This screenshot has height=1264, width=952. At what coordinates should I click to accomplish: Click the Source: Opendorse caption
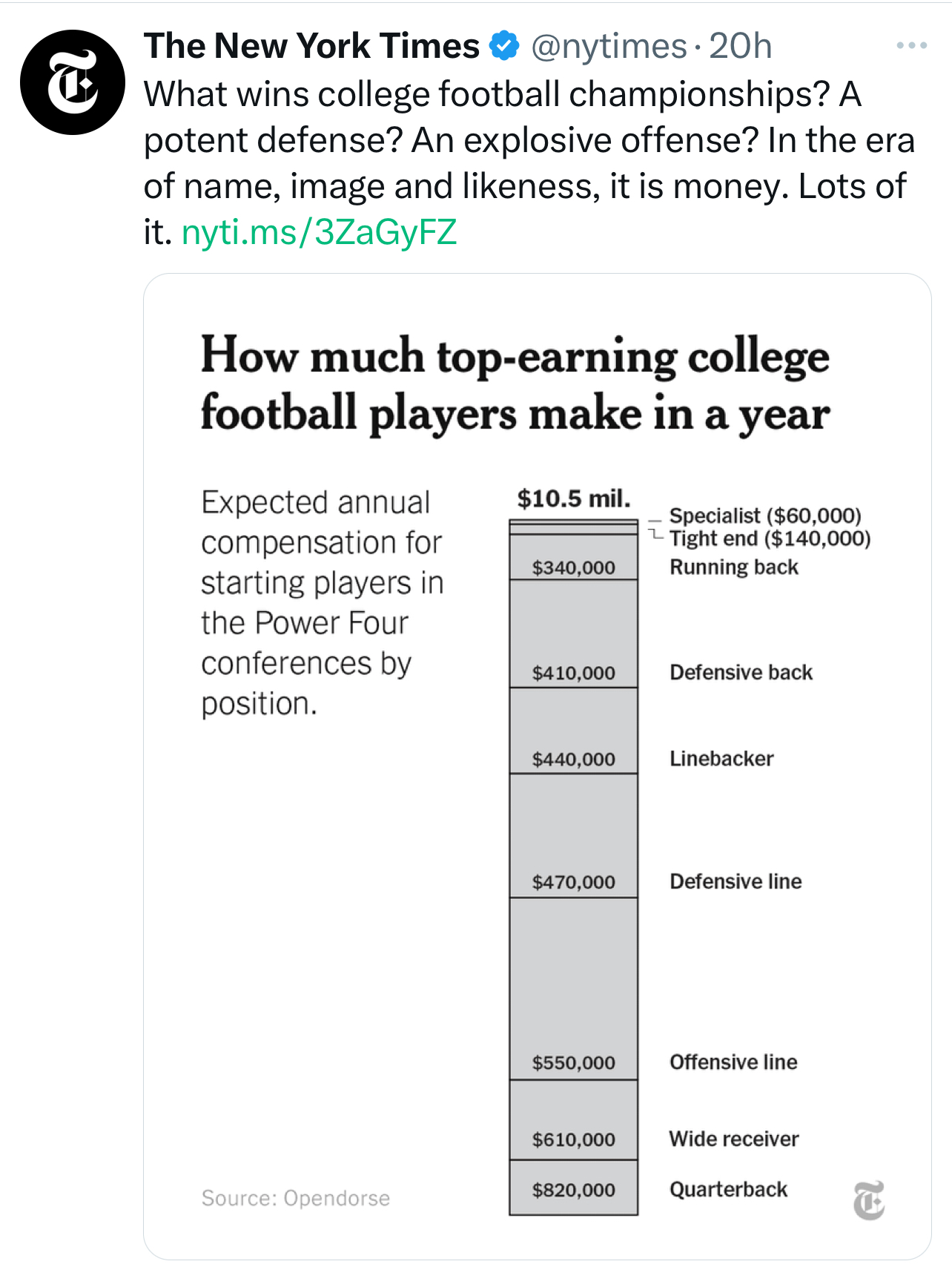pyautogui.click(x=295, y=1198)
